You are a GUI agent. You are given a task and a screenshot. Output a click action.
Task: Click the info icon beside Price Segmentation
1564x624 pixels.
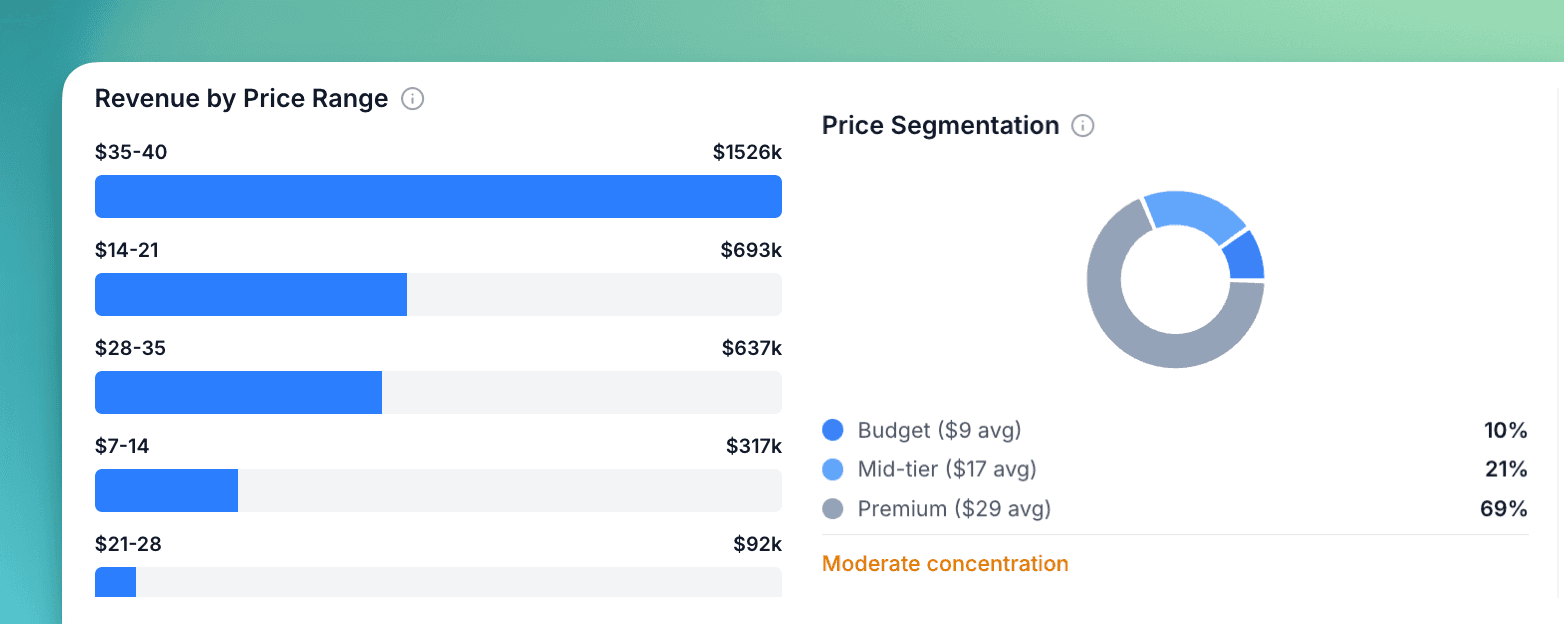1084,126
